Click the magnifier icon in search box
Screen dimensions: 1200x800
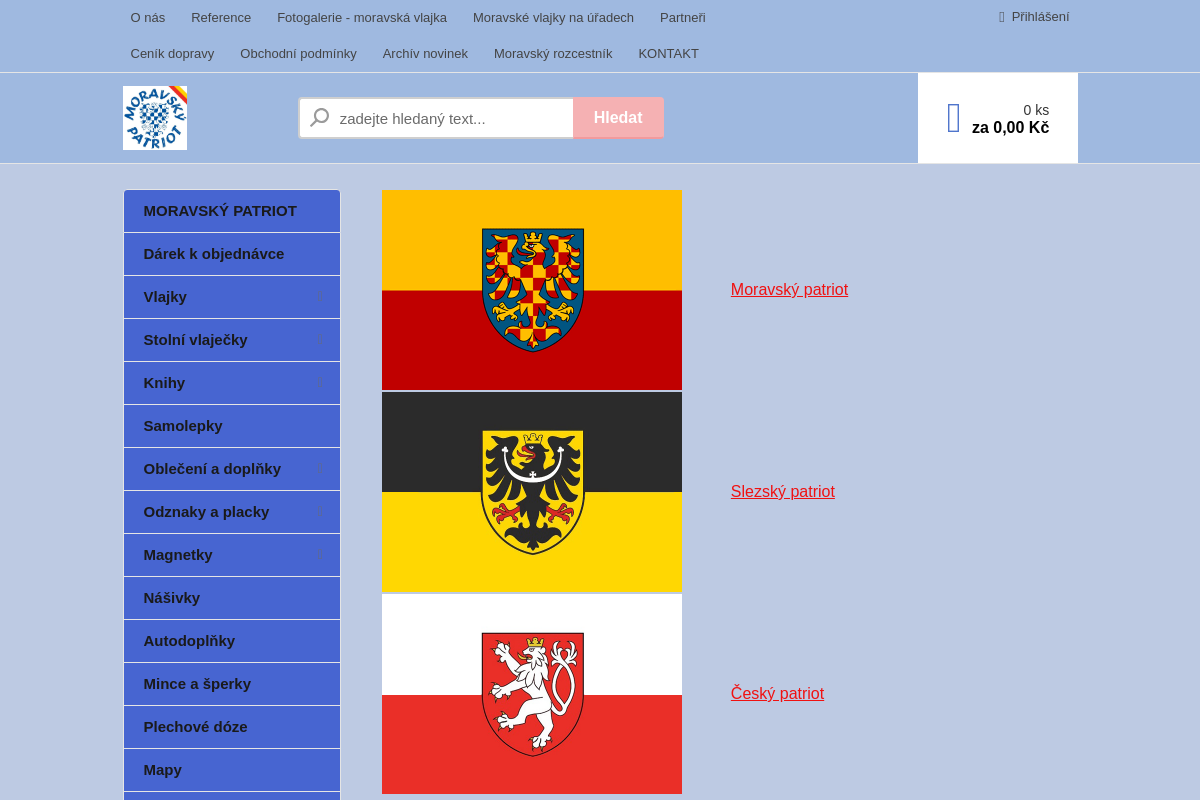click(320, 118)
